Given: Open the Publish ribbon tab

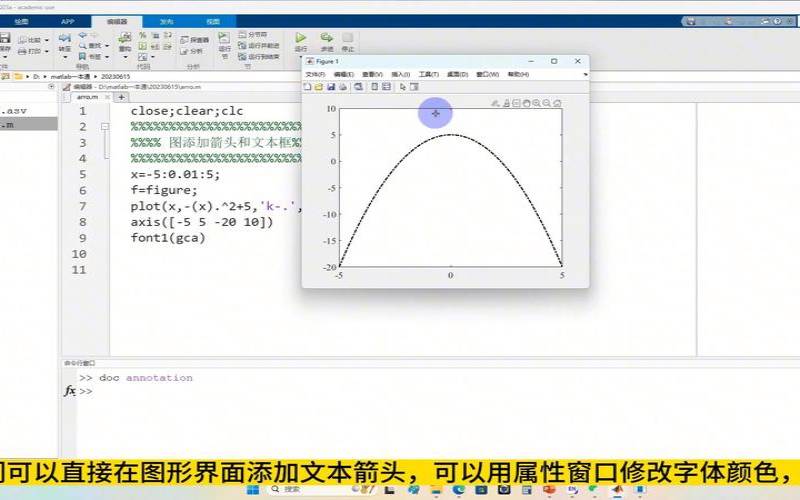Looking at the screenshot, I should tap(166, 21).
